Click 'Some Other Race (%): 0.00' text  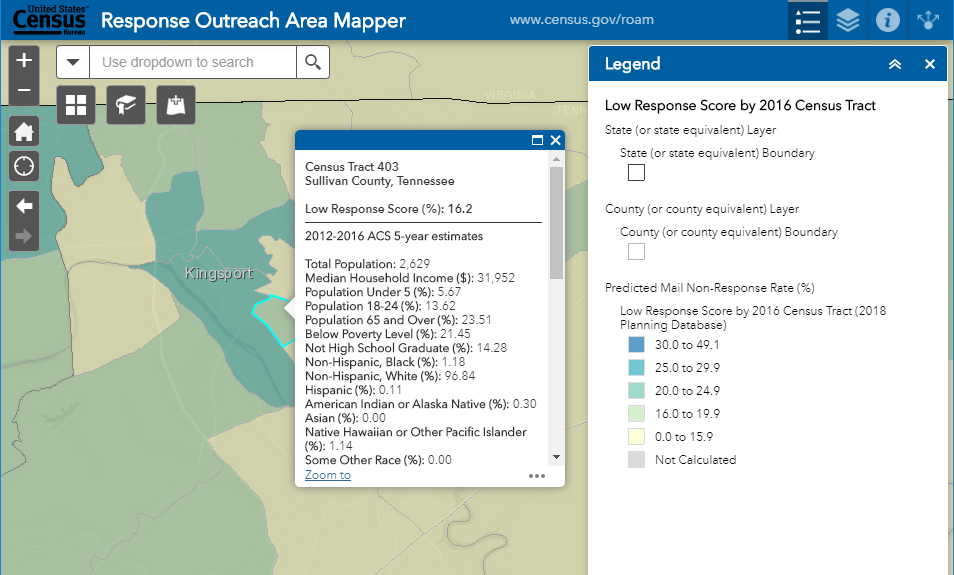[x=378, y=459]
